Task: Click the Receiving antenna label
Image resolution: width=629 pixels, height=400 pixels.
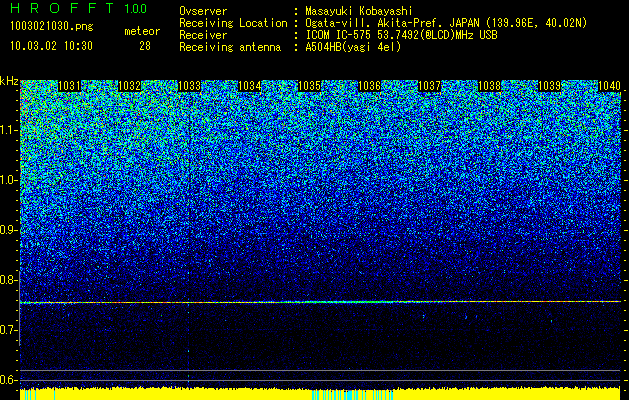Action: pos(230,47)
